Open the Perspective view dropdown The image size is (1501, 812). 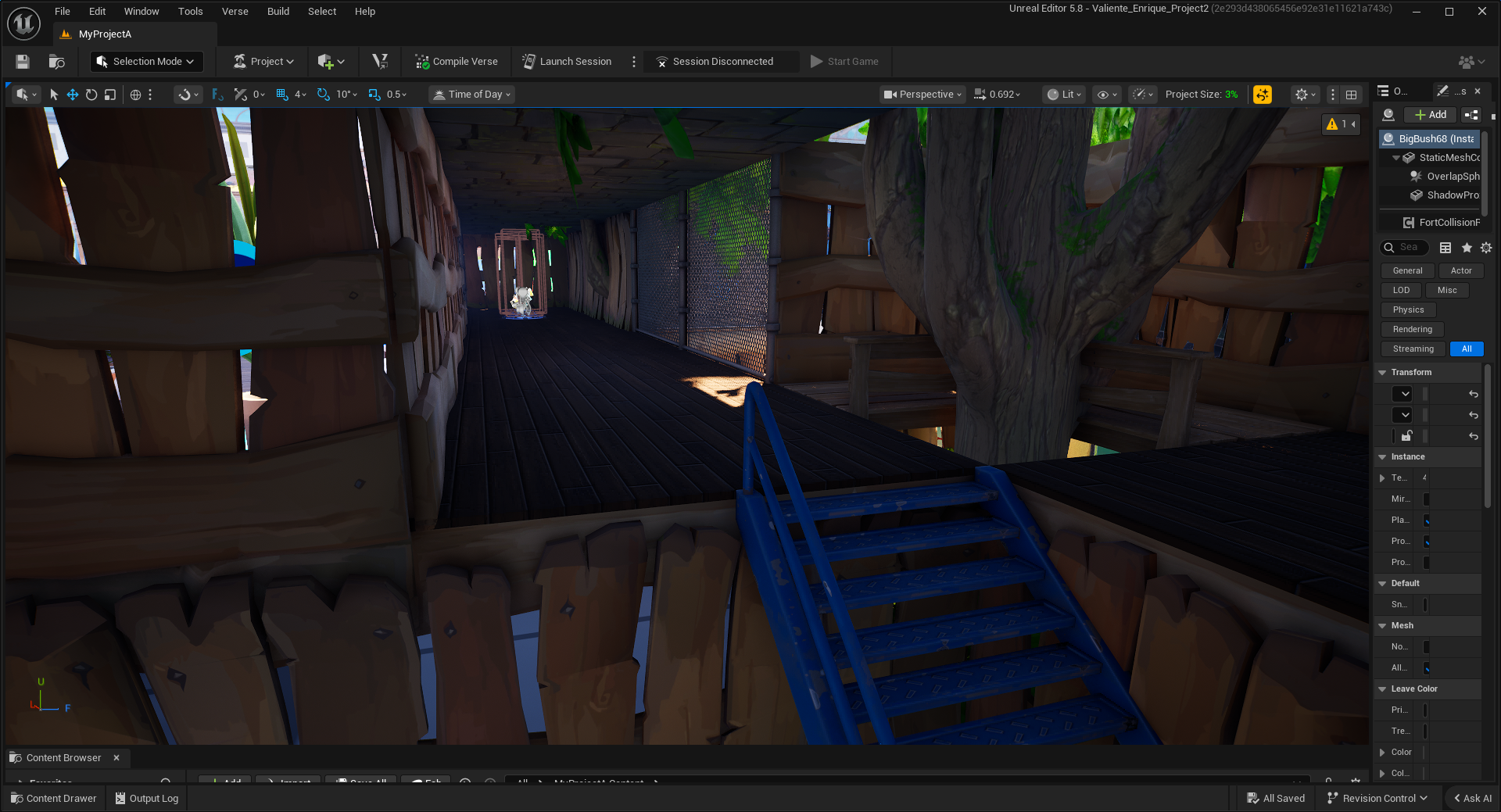pyautogui.click(x=922, y=95)
